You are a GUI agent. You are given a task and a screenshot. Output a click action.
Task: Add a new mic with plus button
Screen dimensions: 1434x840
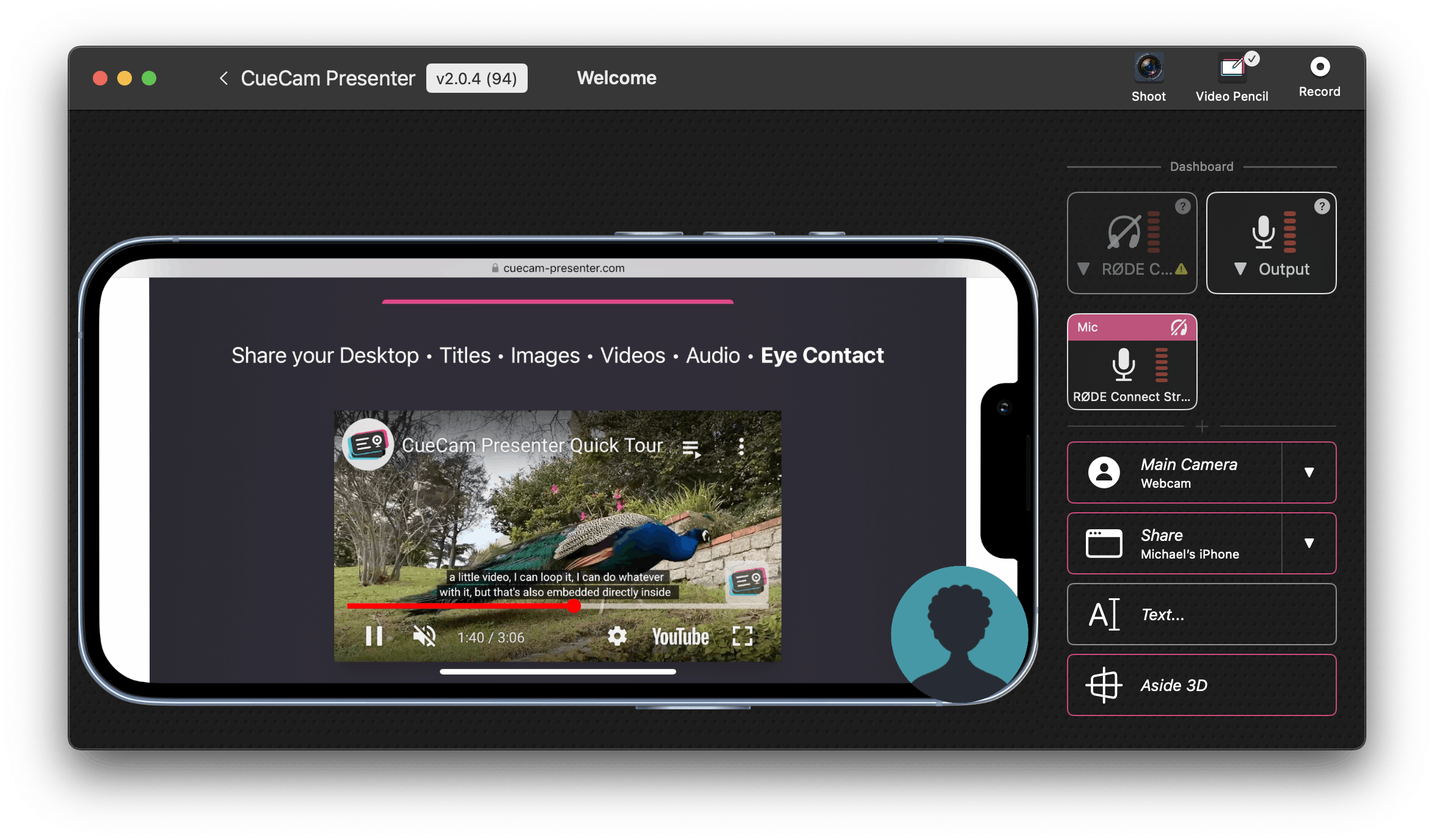[x=1201, y=427]
